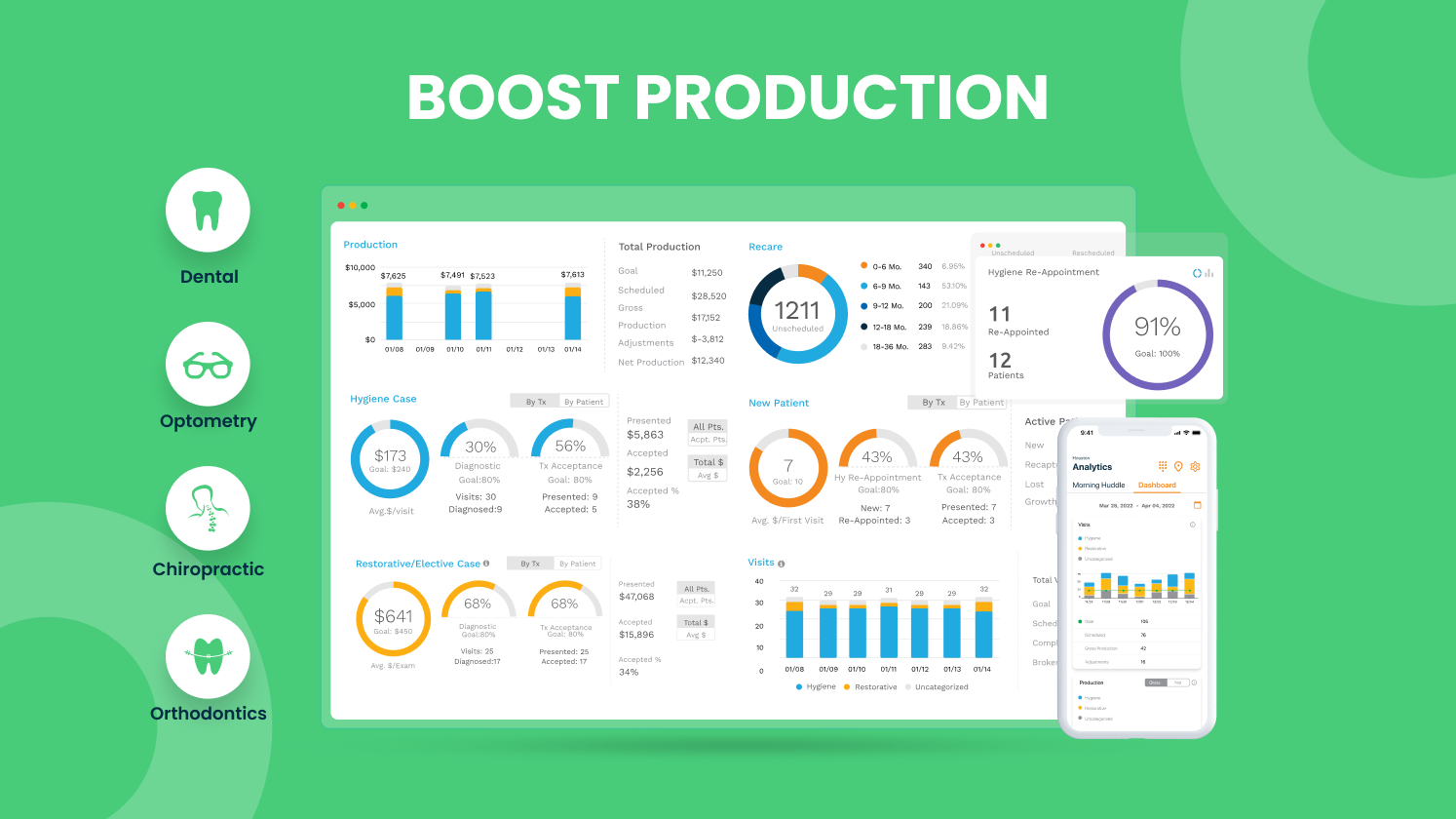Open the keypad grid icon on phone

click(x=1163, y=467)
